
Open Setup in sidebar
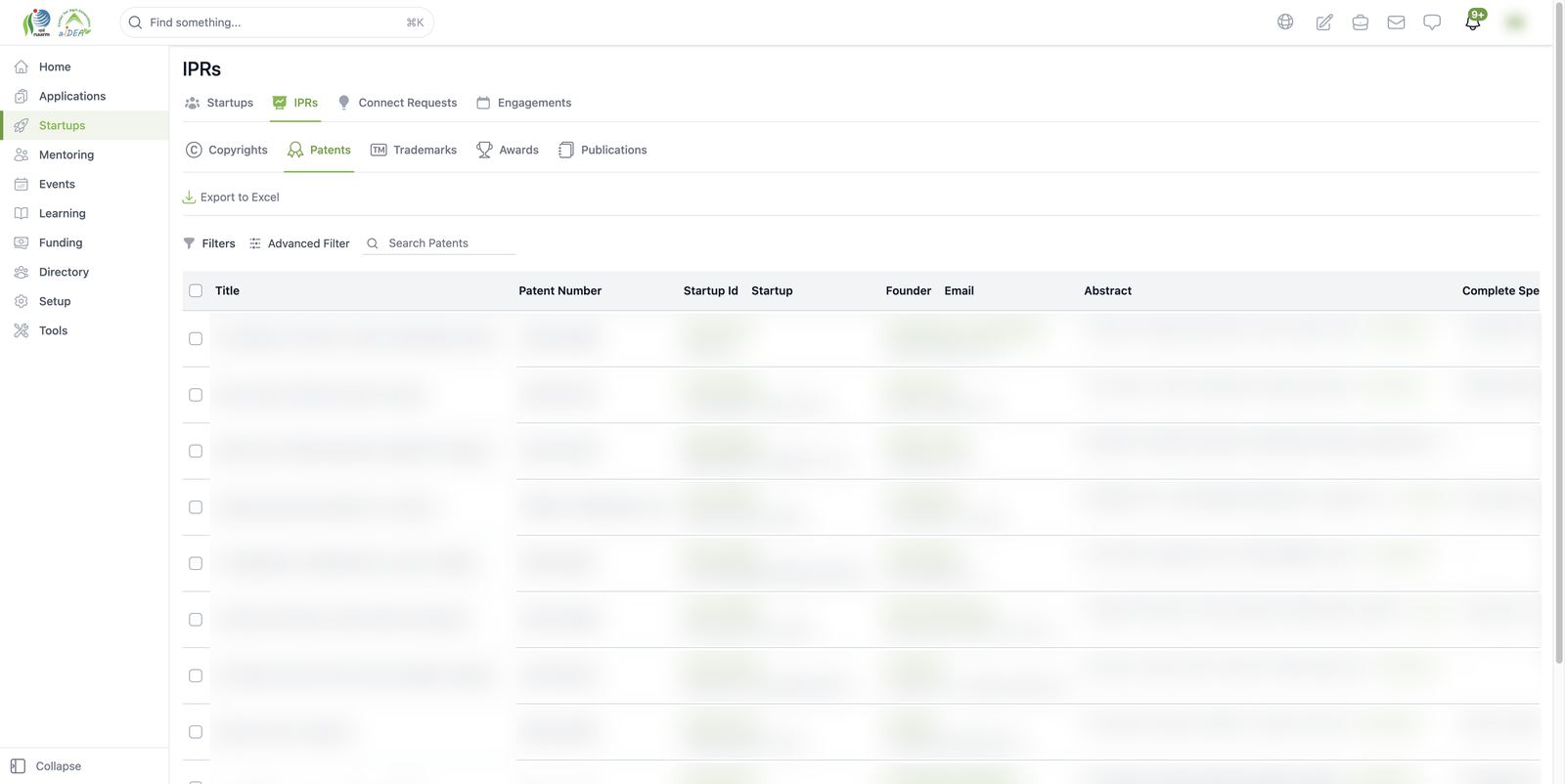click(84, 301)
